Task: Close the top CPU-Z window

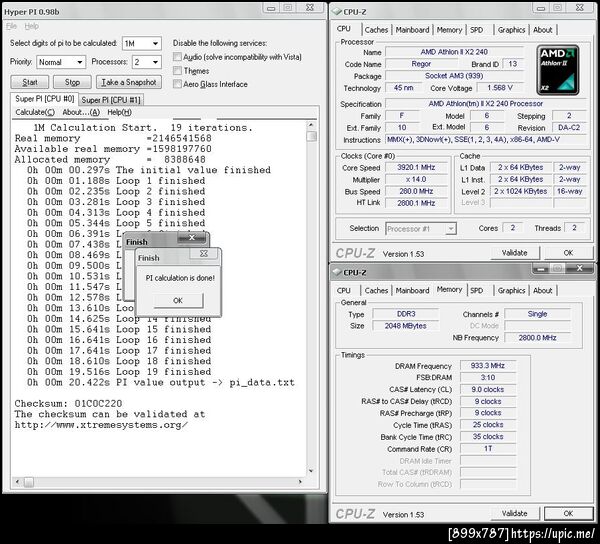Action: pos(579,7)
